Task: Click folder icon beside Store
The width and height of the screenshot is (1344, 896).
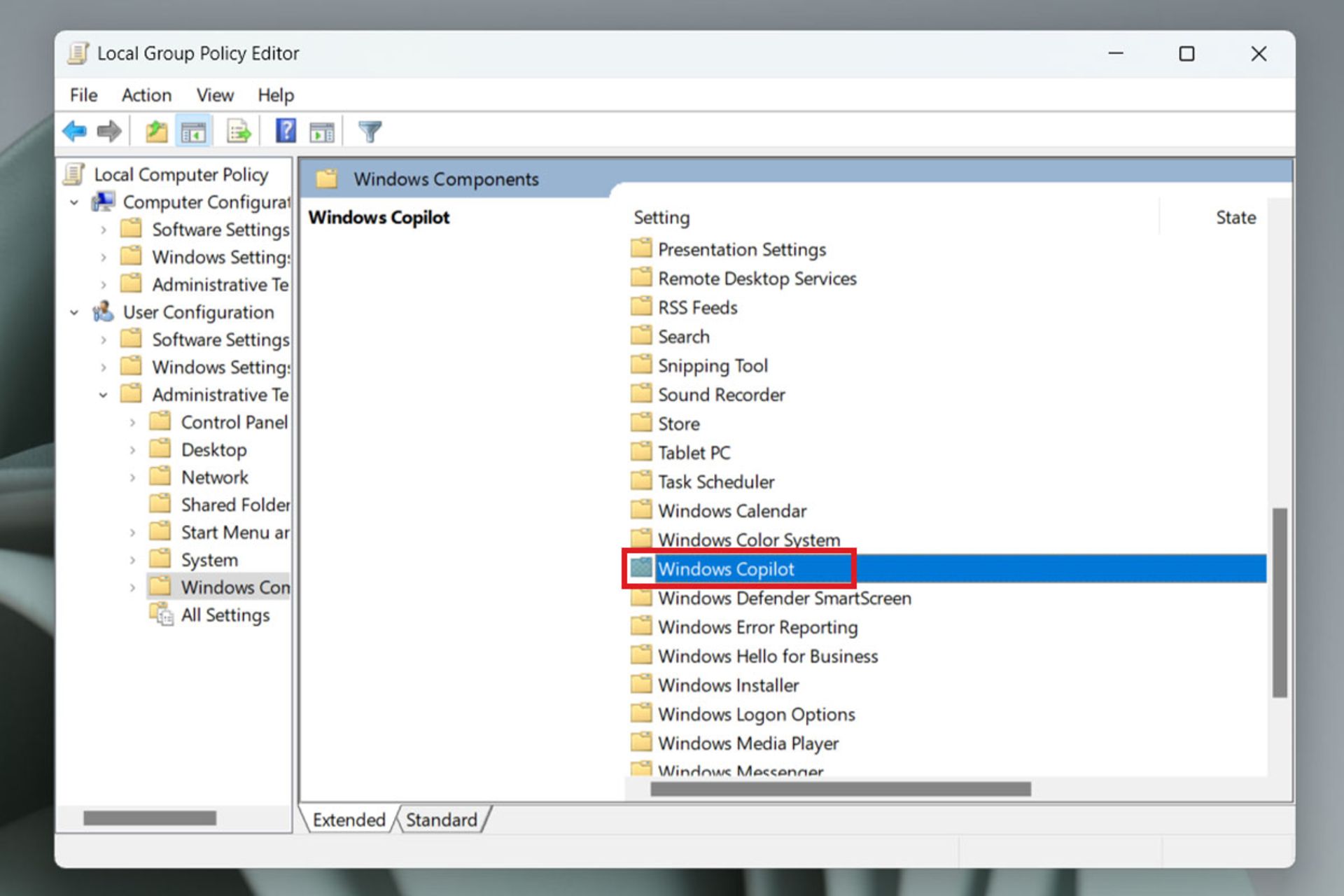Action: (x=641, y=423)
